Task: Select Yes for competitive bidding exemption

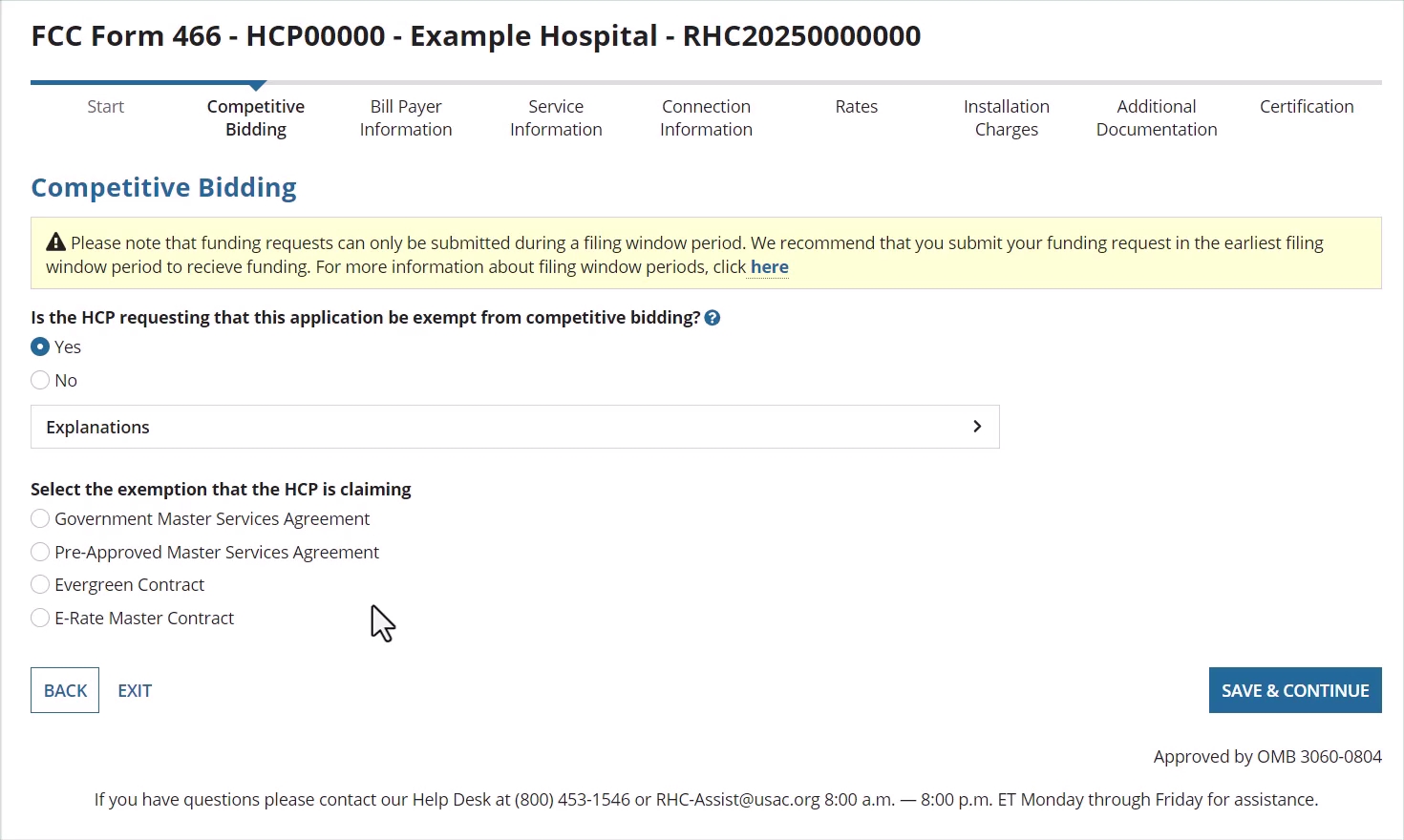Action: pyautogui.click(x=40, y=346)
